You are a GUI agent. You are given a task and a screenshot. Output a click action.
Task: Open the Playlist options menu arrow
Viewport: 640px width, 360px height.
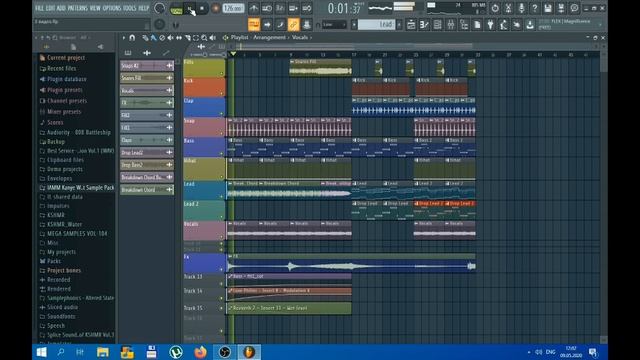124,38
